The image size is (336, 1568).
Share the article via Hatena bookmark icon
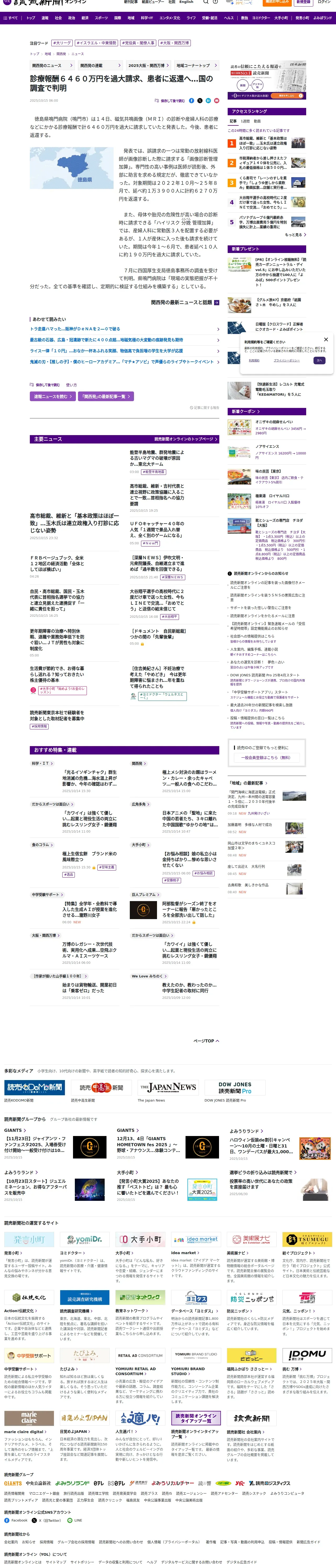pyautogui.click(x=208, y=100)
